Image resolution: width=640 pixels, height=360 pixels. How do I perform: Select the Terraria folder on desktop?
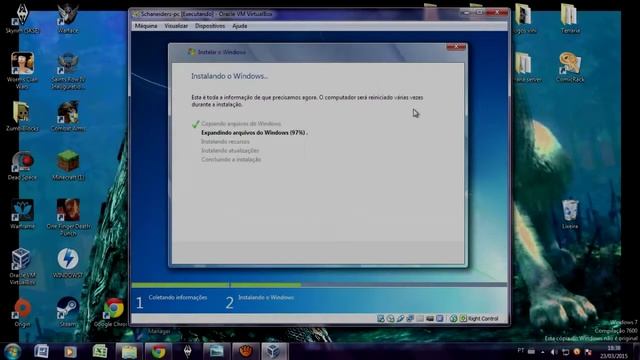point(570,19)
